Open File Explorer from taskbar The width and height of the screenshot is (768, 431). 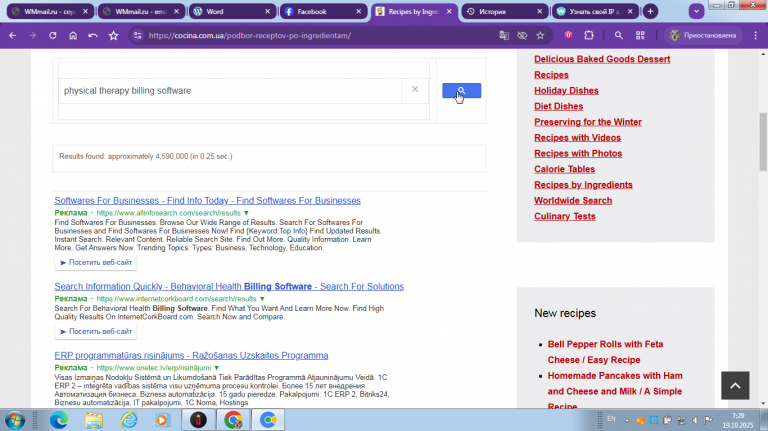94,420
